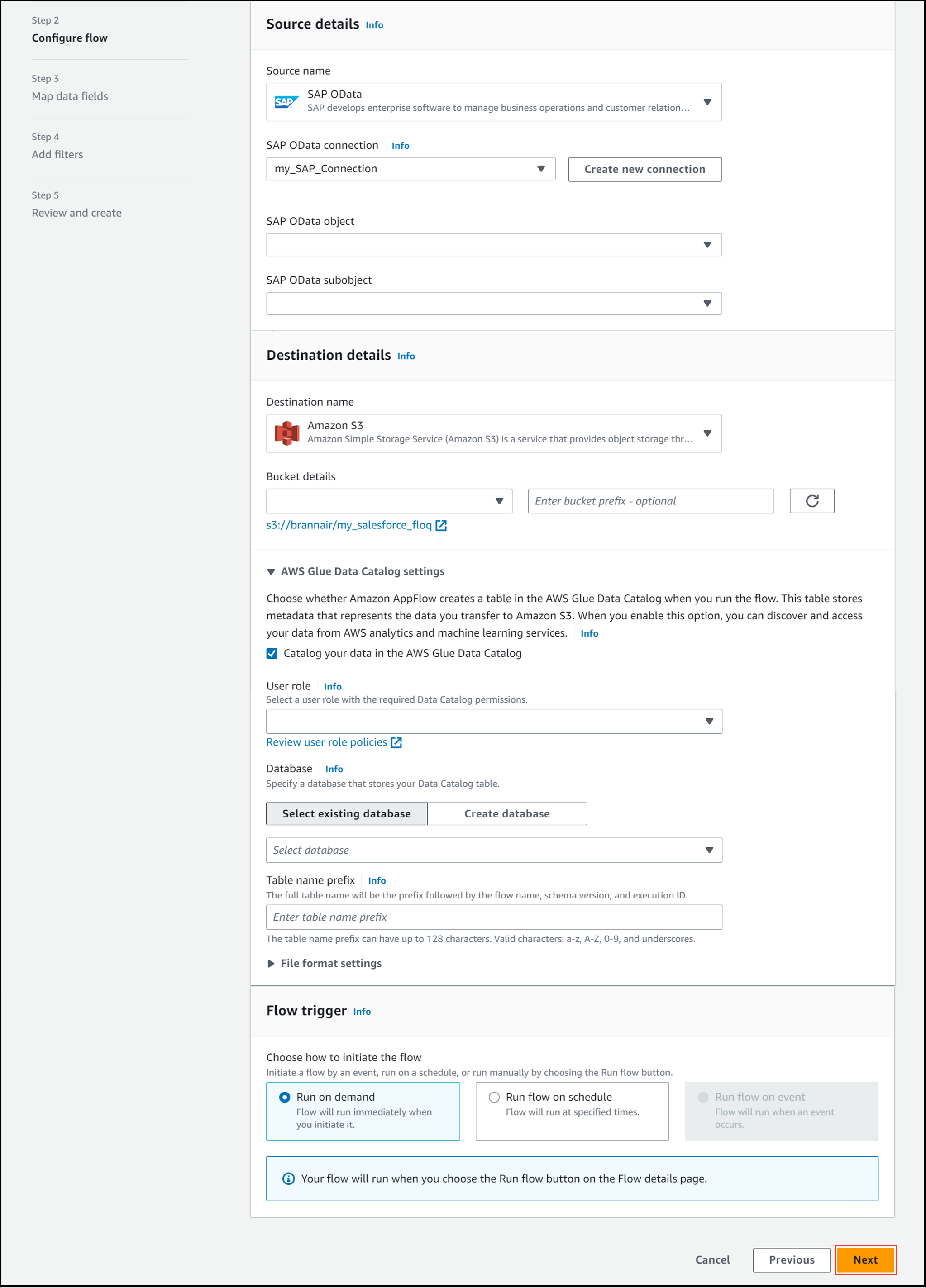Image resolution: width=926 pixels, height=1288 pixels.
Task: Open Info link next to Source details
Action: click(374, 25)
